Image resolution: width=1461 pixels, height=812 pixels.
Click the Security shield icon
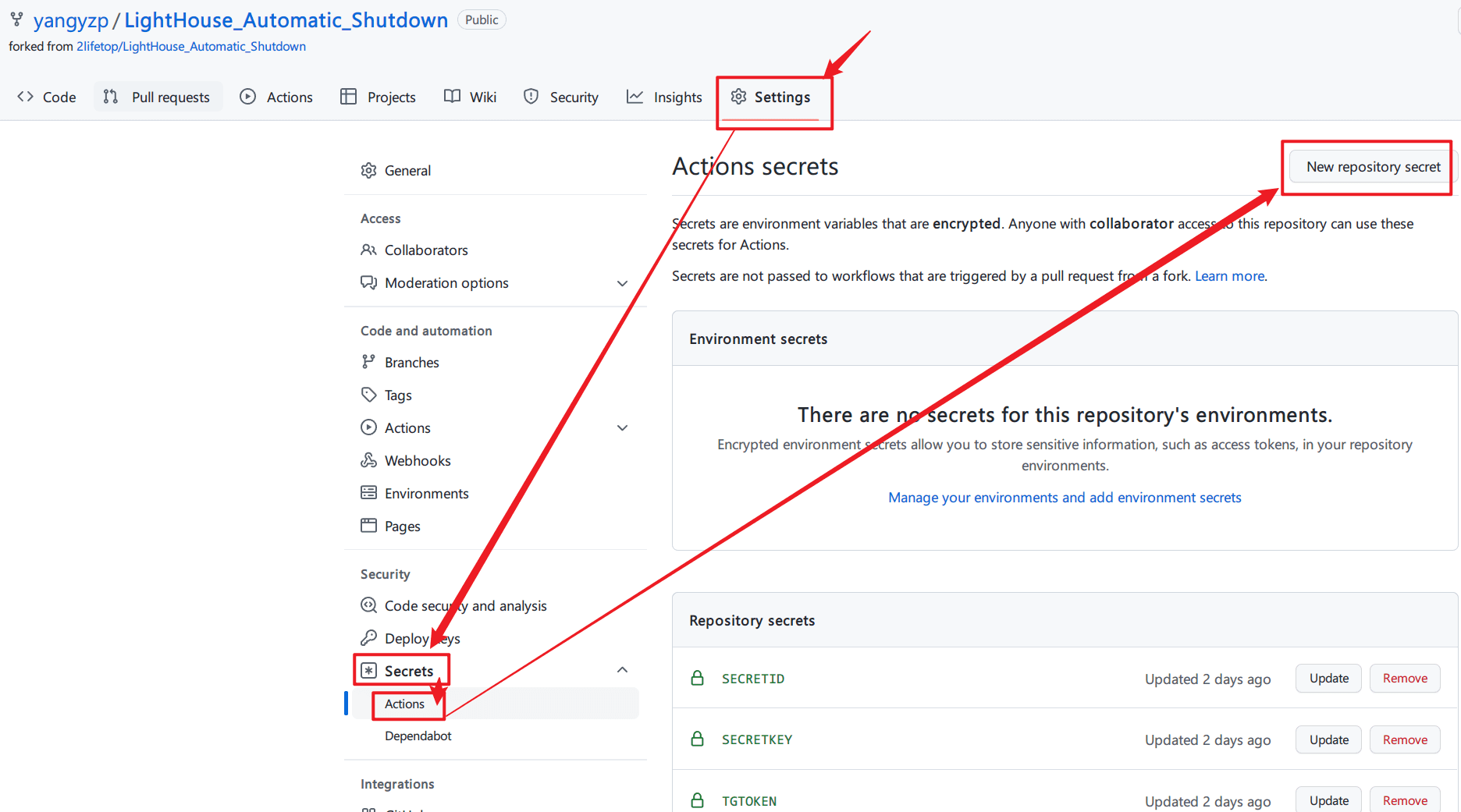pos(531,97)
